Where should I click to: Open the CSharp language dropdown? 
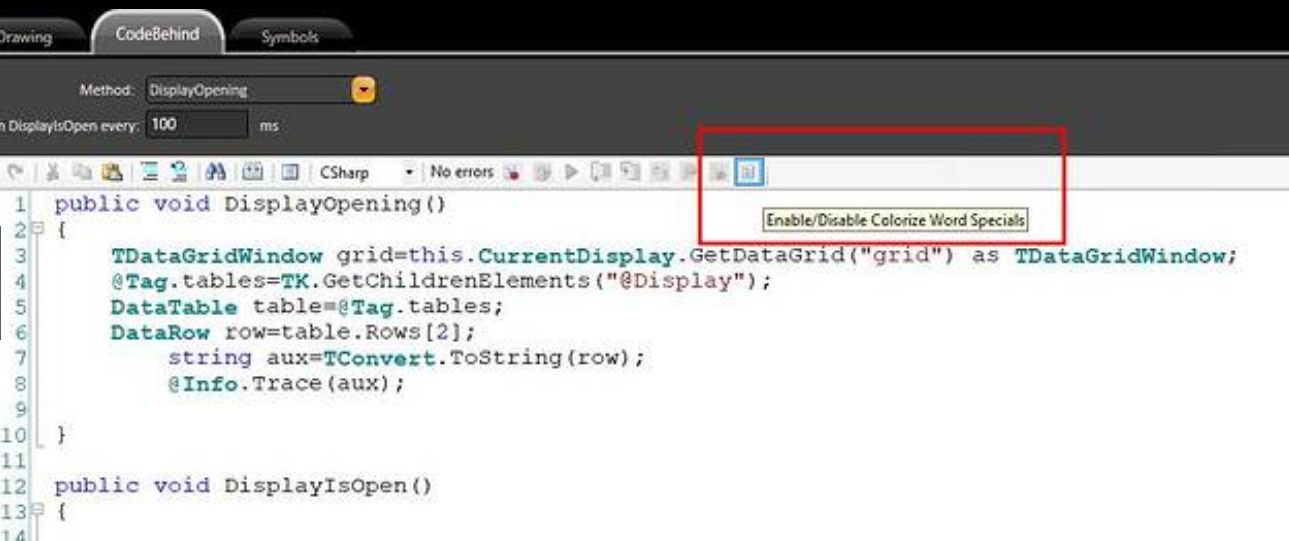pos(408,172)
